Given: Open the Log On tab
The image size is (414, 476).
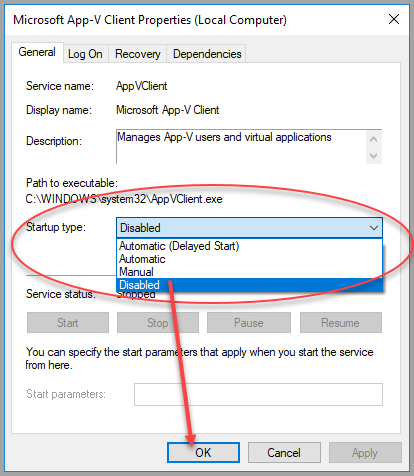Looking at the screenshot, I should [85, 54].
